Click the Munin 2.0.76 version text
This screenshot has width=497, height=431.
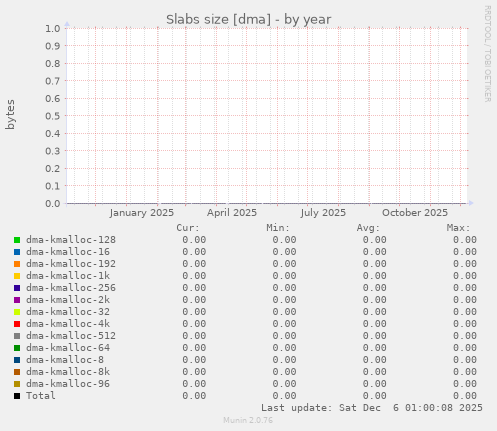(x=248, y=420)
